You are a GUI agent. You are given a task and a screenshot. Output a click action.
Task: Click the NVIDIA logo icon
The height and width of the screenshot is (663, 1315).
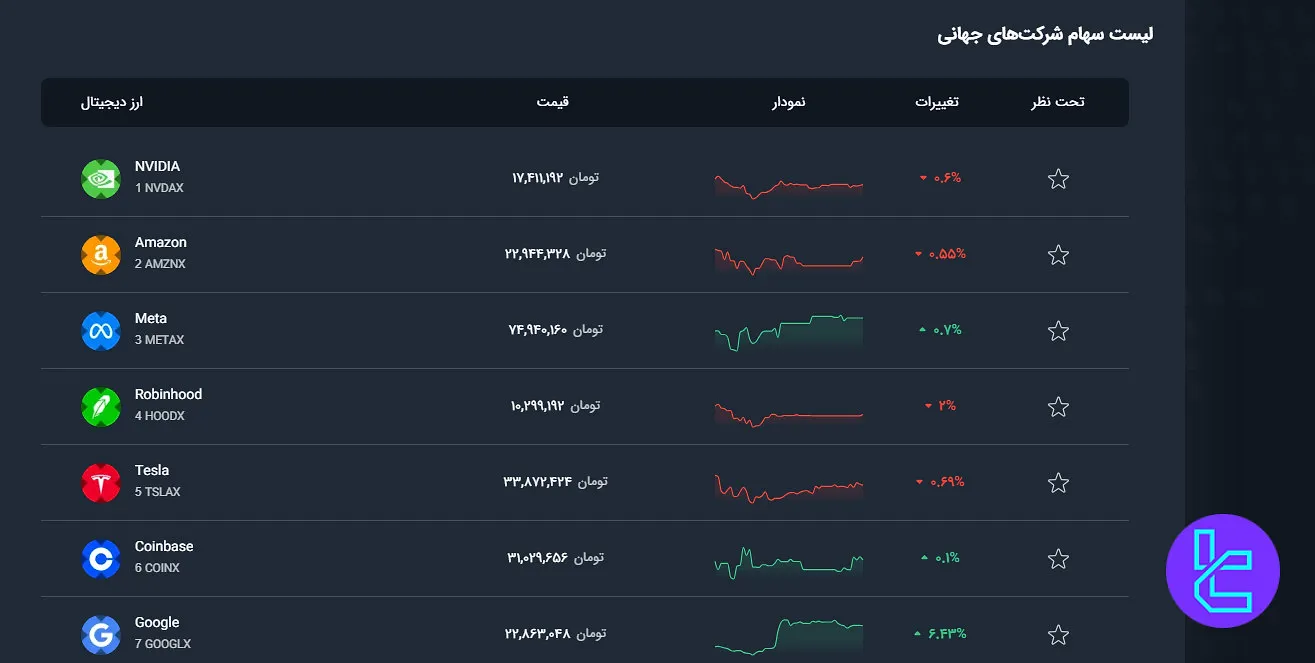100,178
